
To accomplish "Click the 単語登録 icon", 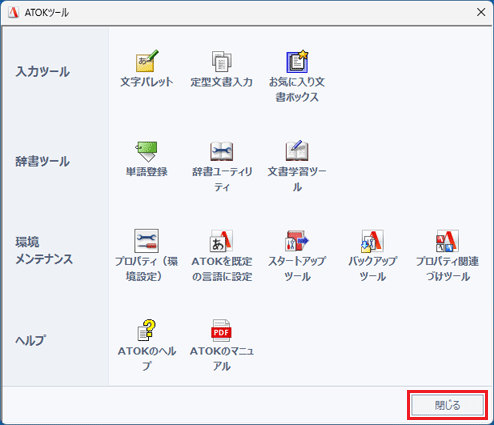I will pyautogui.click(x=146, y=151).
